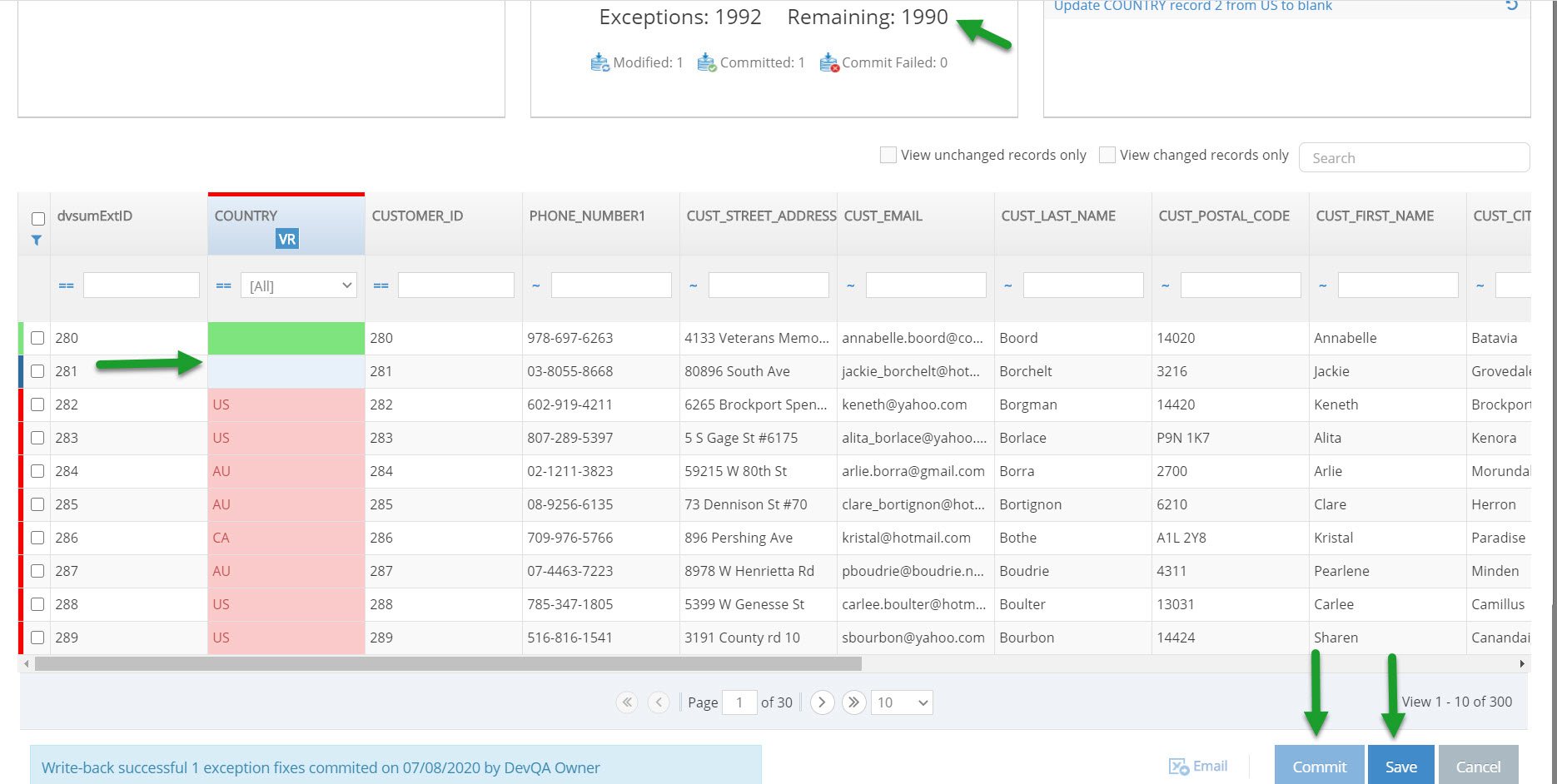1557x784 pixels.
Task: Open the Update COUNTRY record 2 link
Action: (1192, 6)
